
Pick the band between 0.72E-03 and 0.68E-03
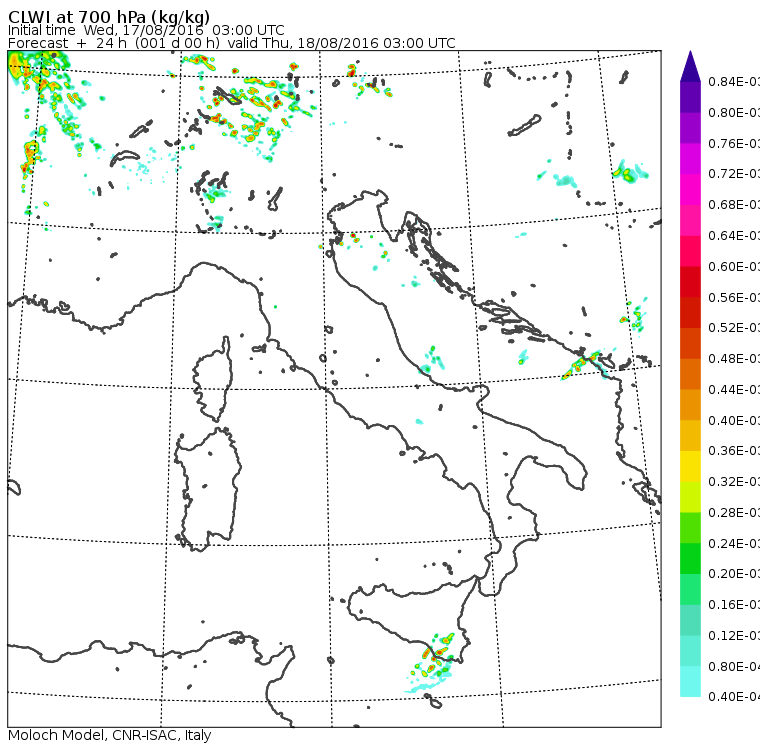point(690,190)
